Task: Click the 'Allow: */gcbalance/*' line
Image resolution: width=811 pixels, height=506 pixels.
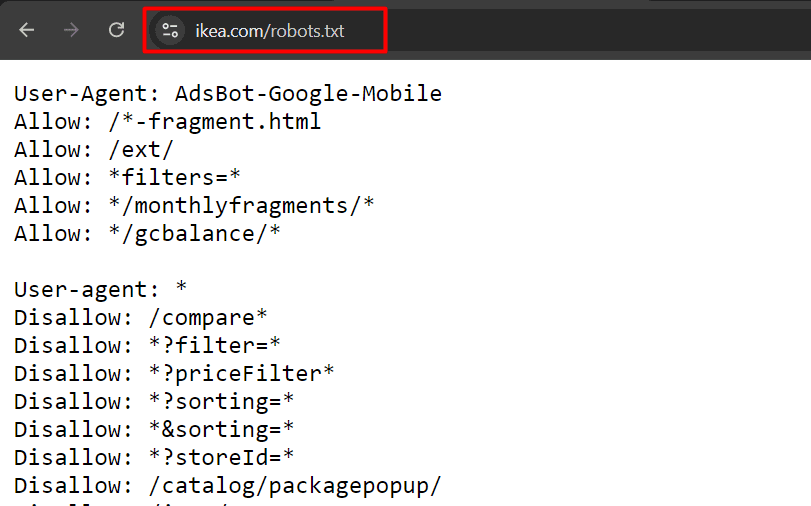Action: (147, 234)
